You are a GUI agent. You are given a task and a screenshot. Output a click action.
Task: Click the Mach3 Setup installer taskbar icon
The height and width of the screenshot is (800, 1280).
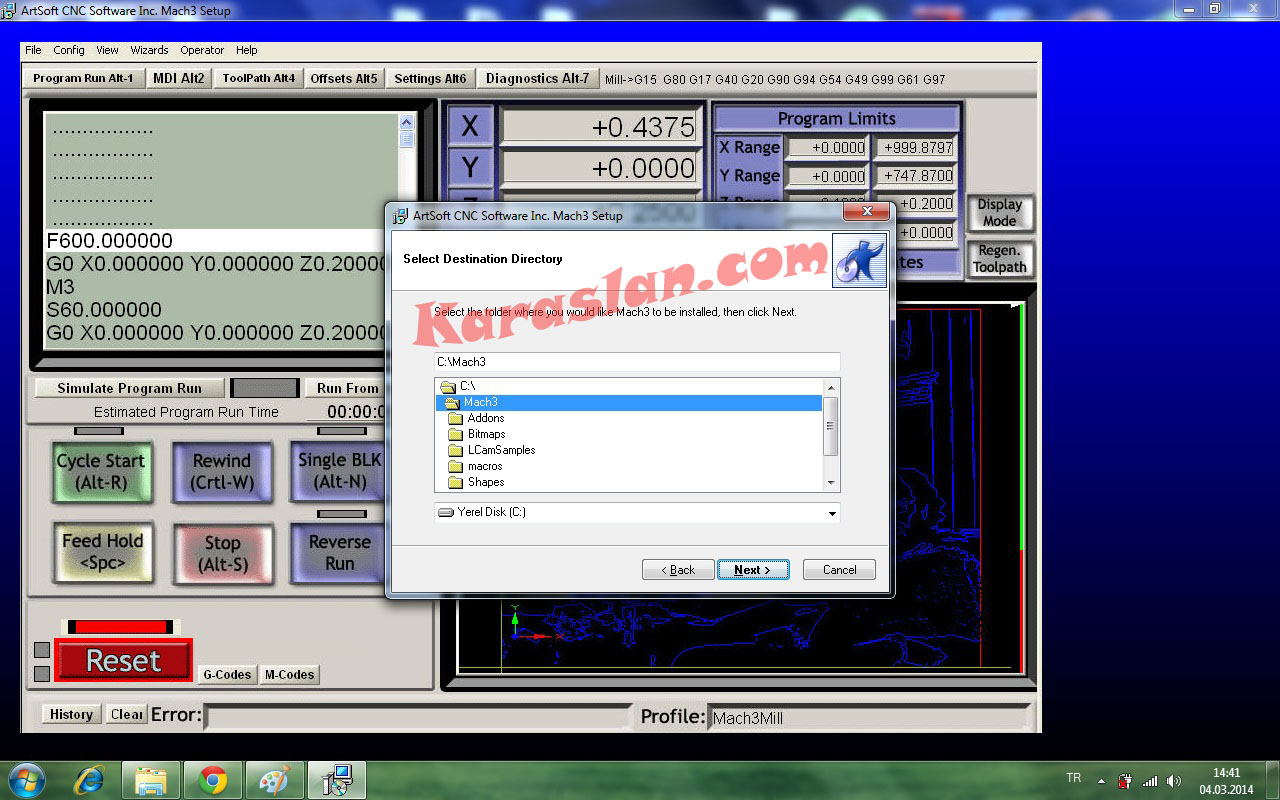point(337,780)
